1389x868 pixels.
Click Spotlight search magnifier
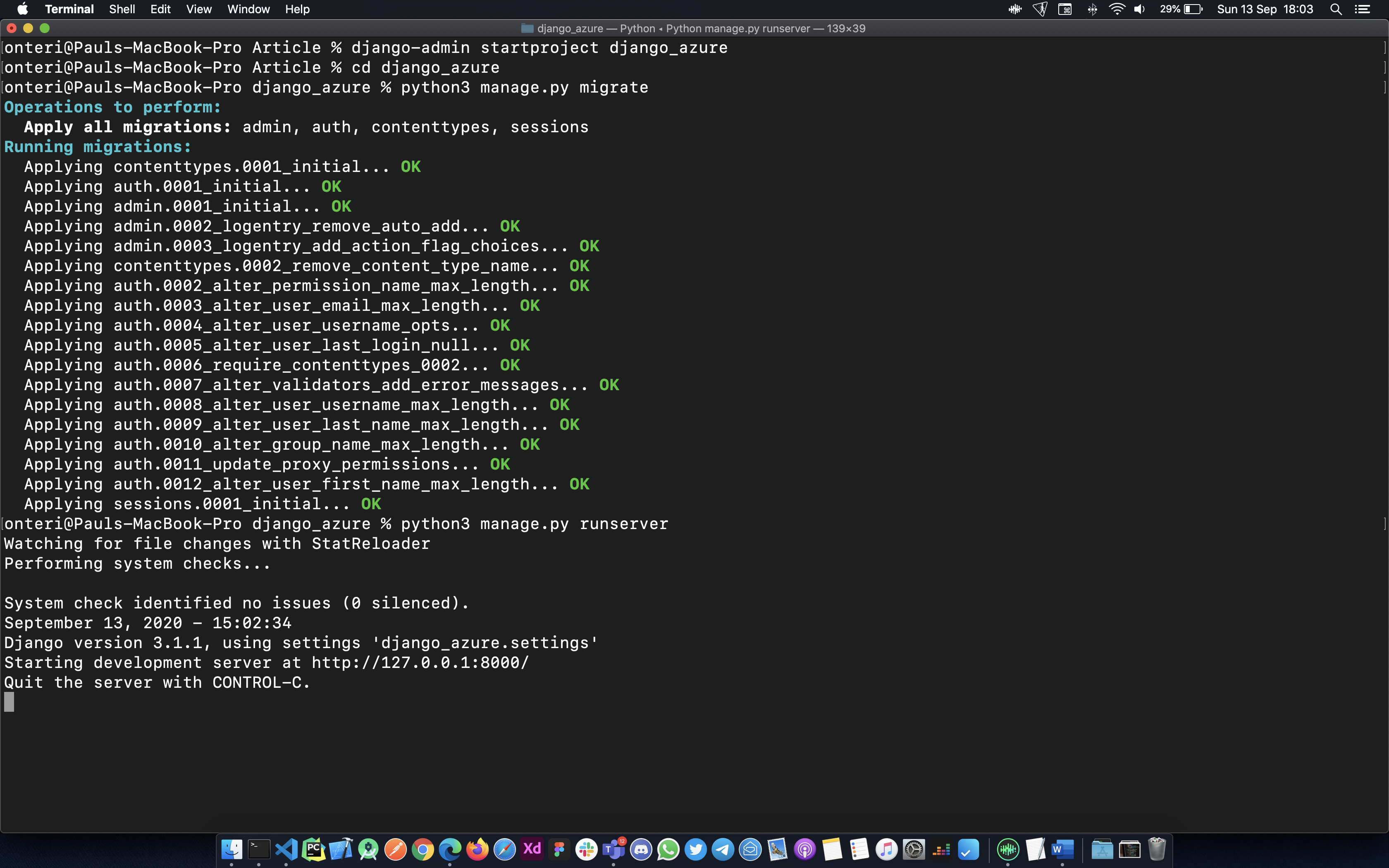pos(1336,9)
